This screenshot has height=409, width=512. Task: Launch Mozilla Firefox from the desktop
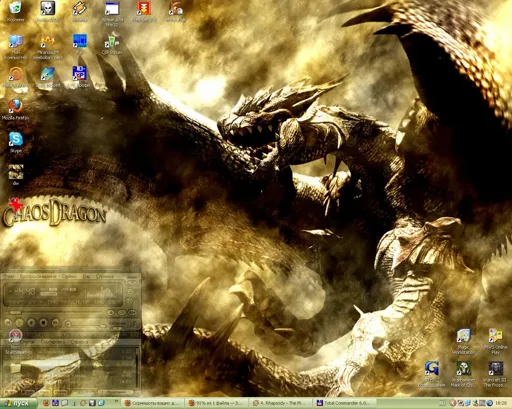pyautogui.click(x=15, y=109)
